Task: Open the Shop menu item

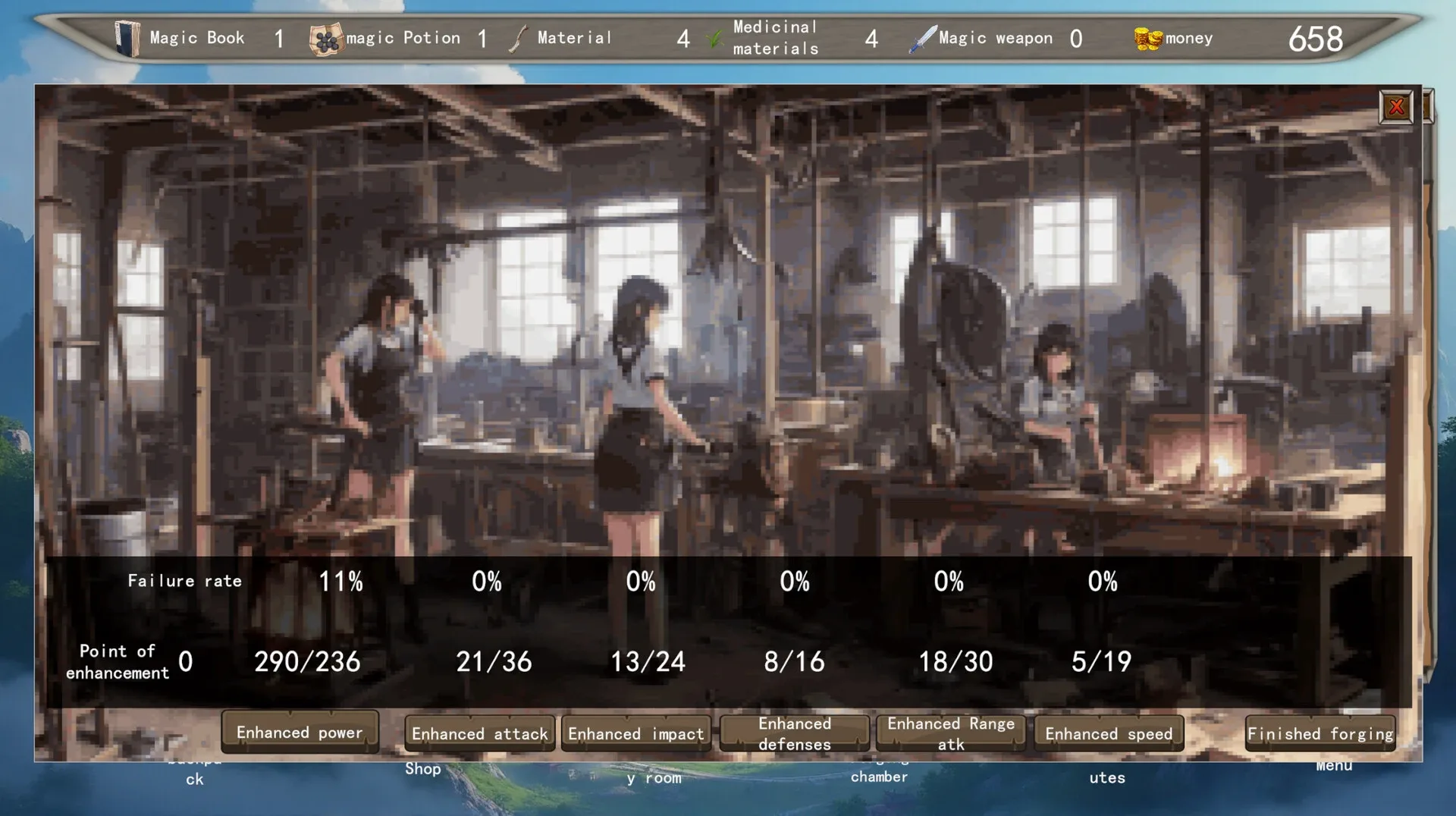Action: coord(422,769)
